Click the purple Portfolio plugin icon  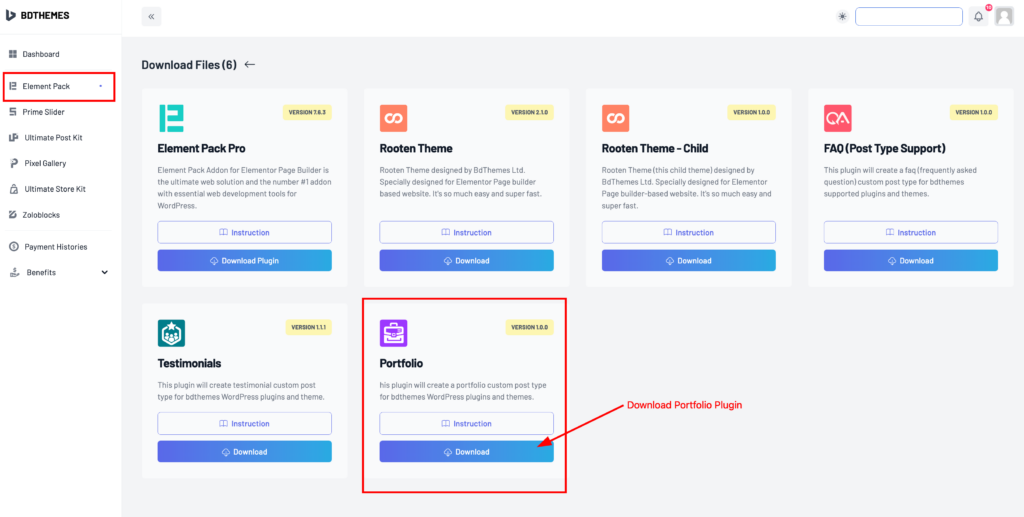point(393,333)
